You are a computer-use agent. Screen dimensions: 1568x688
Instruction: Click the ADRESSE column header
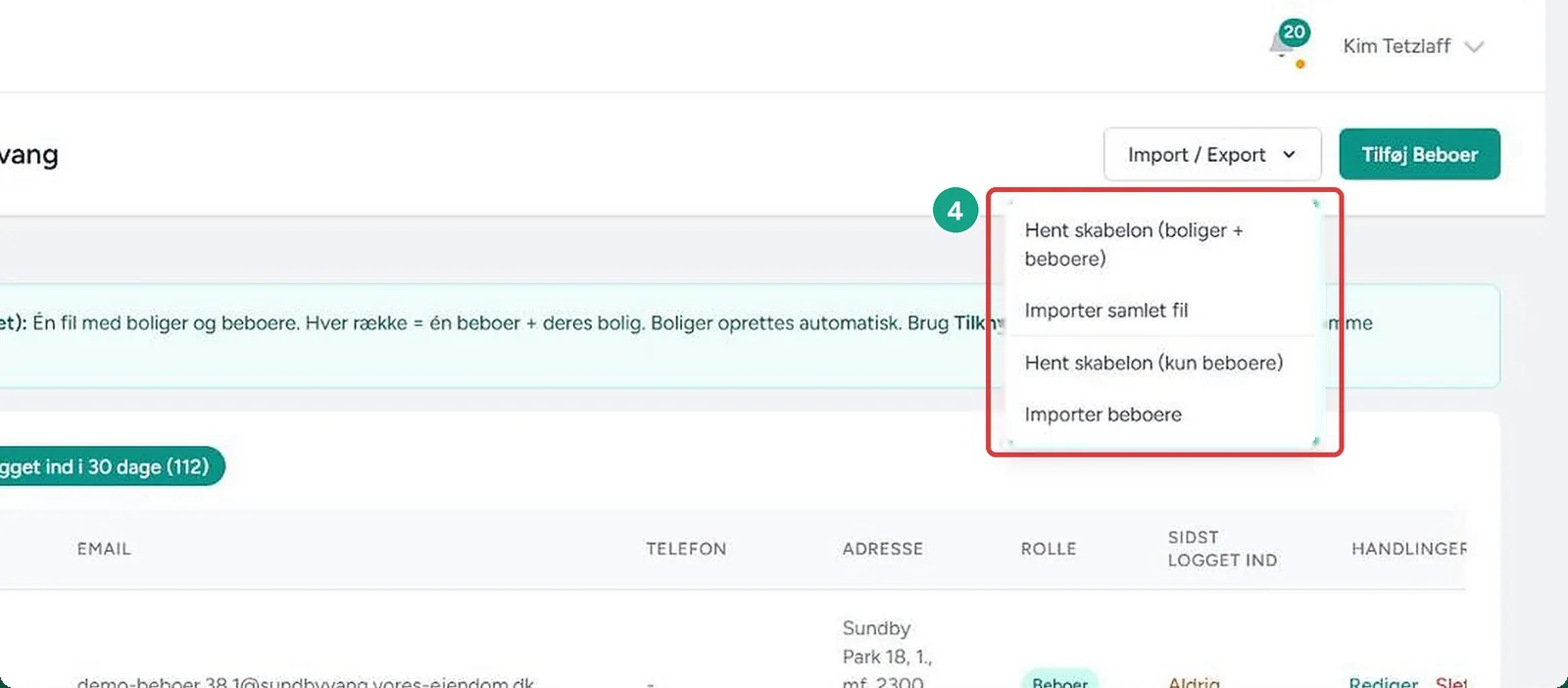[882, 549]
